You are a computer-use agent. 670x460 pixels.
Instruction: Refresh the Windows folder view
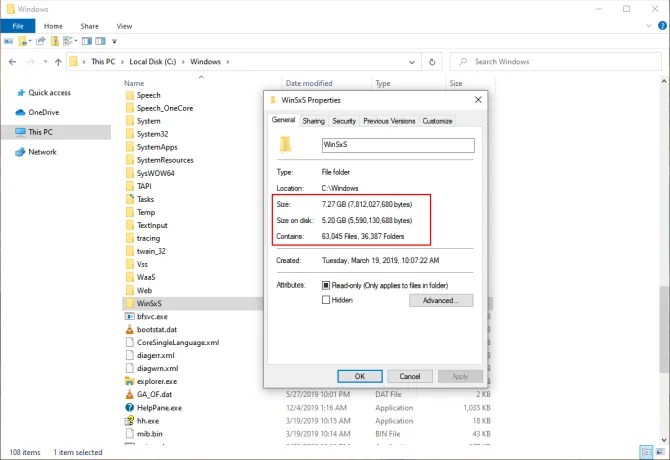click(432, 62)
